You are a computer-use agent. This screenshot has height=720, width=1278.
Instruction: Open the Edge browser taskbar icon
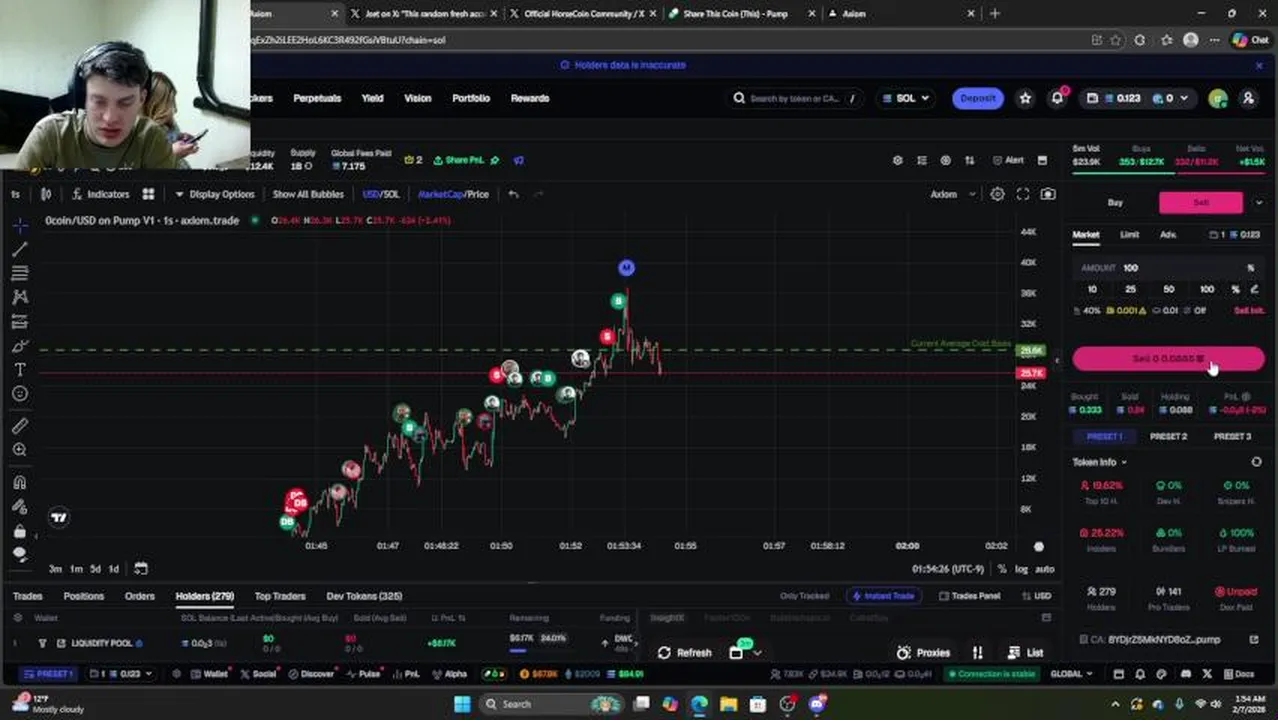pyautogui.click(x=699, y=704)
